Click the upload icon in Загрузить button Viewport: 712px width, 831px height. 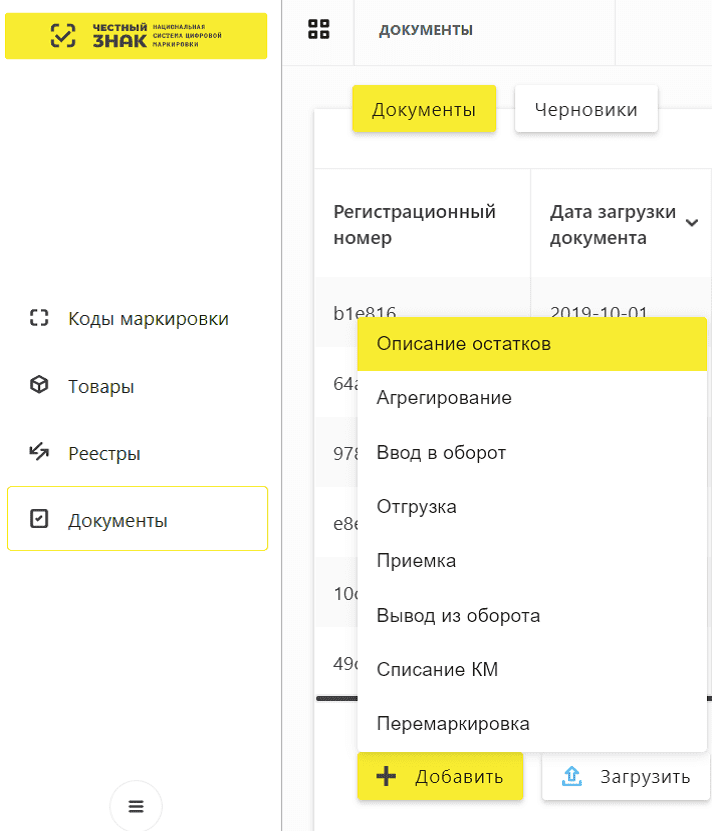tap(572, 777)
